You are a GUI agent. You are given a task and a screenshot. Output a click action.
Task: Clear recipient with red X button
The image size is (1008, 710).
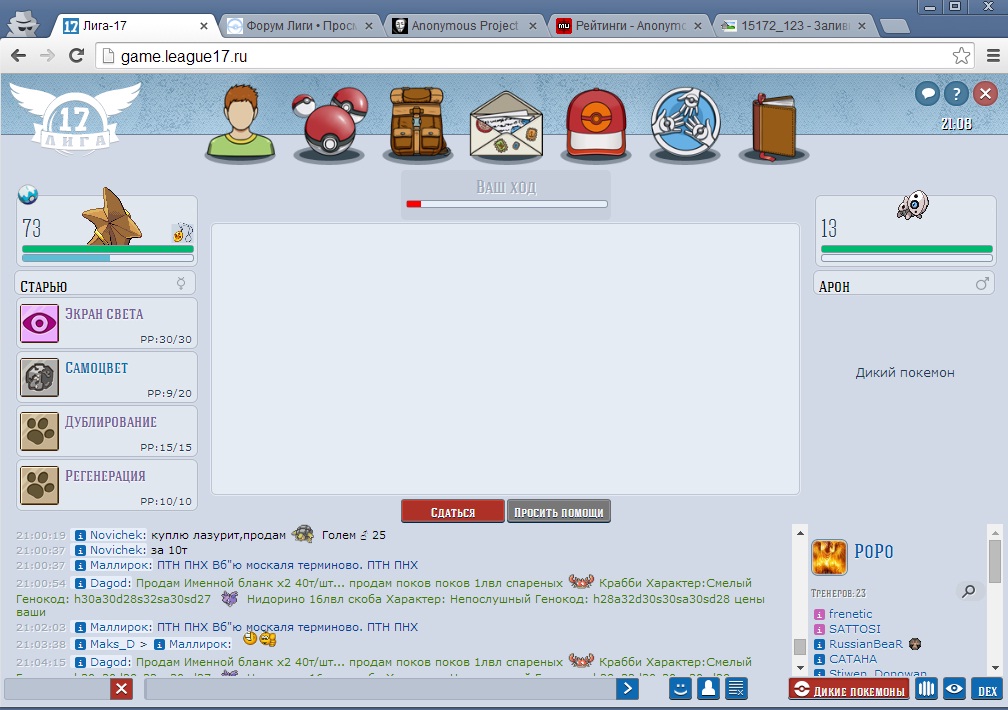coord(122,689)
